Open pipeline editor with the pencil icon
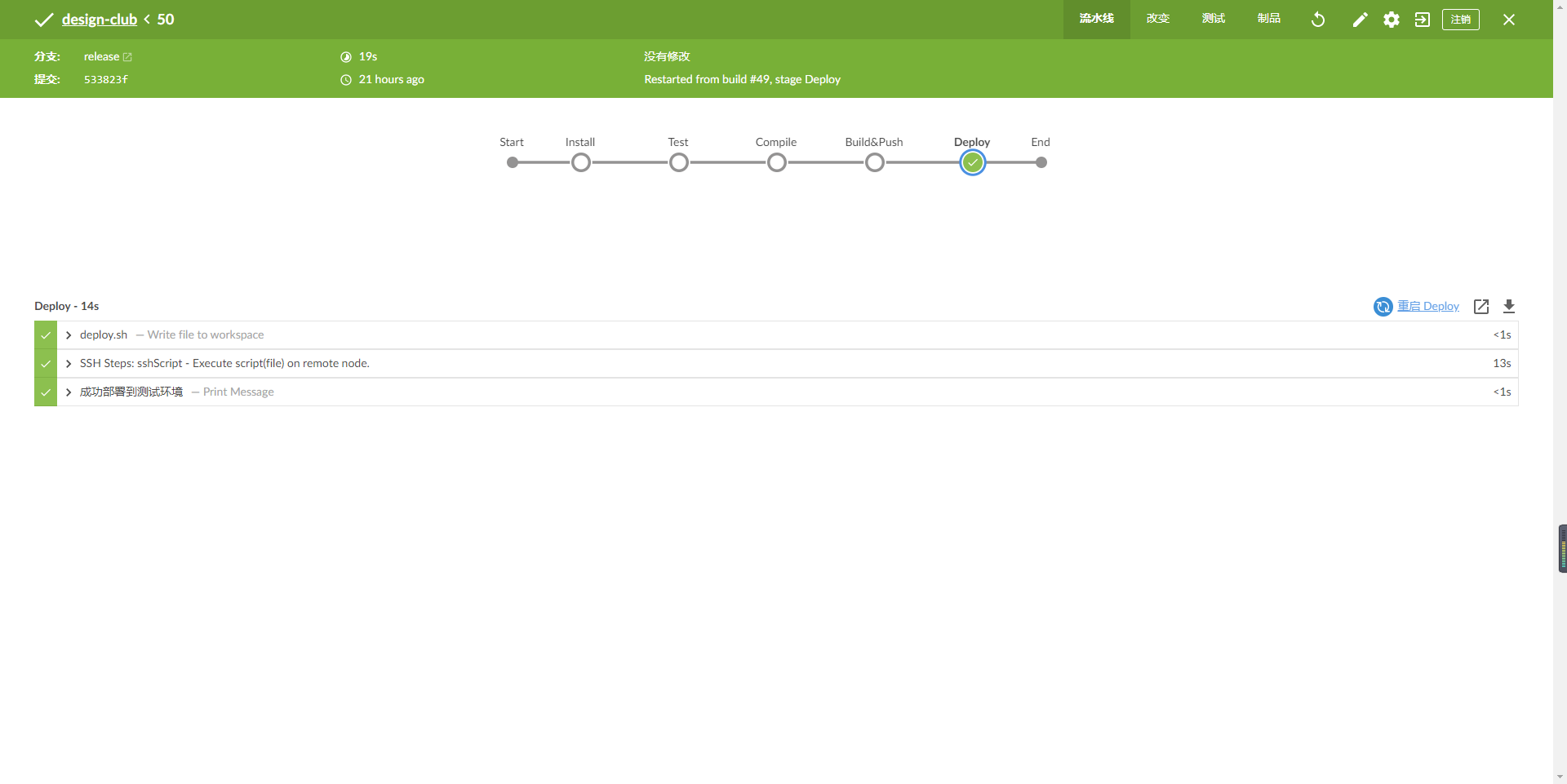 pos(1360,20)
